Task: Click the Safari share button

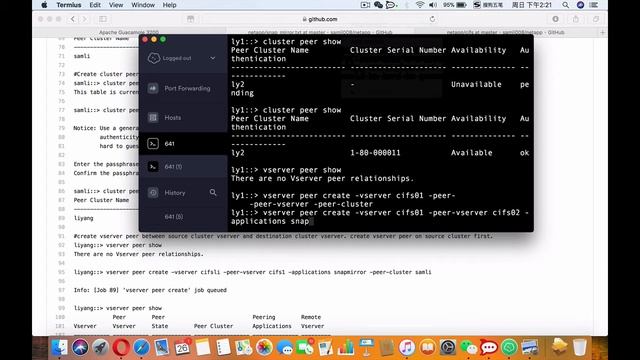Action: click(x=576, y=19)
